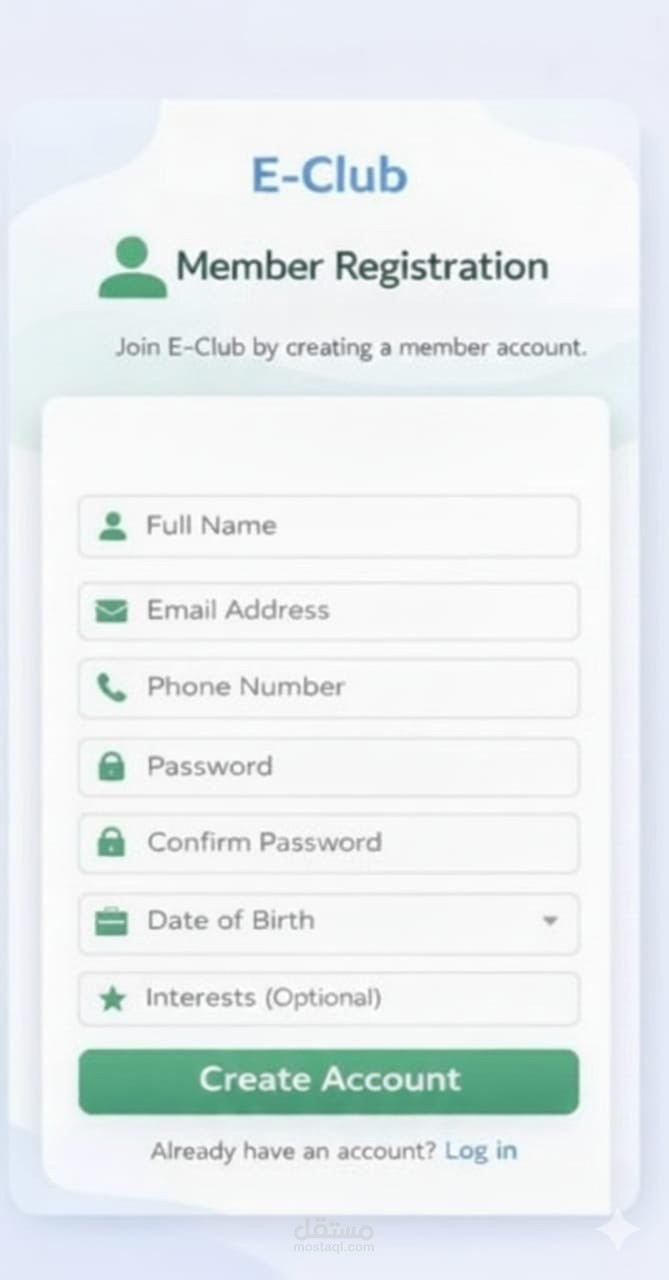669x1280 pixels.
Task: Click the envelope icon in Email Address
Action: (x=111, y=610)
